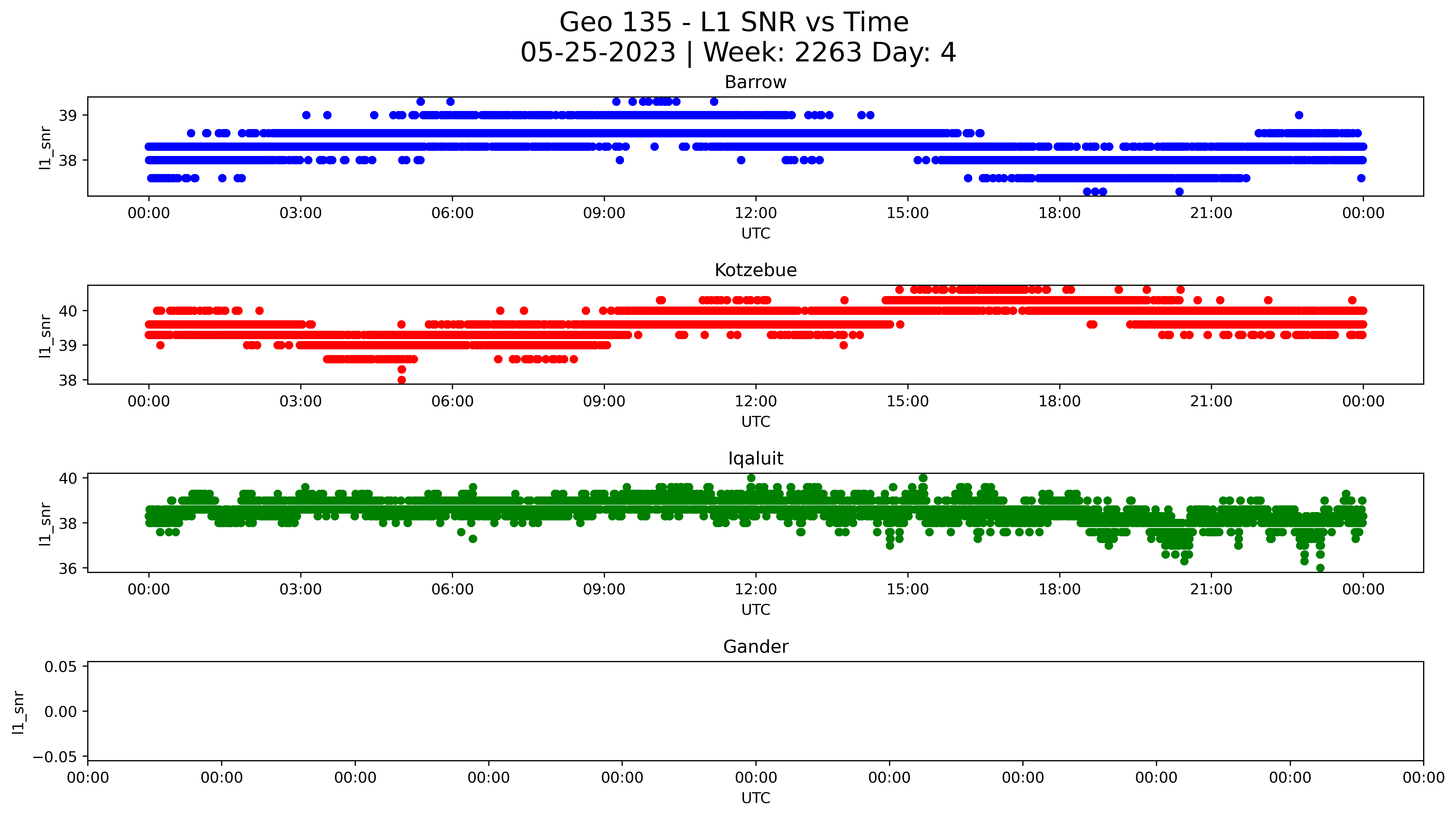The width and height of the screenshot is (1456, 817).
Task: Click the '40' y-axis tick on the Kotzebue chart
Action: point(68,311)
